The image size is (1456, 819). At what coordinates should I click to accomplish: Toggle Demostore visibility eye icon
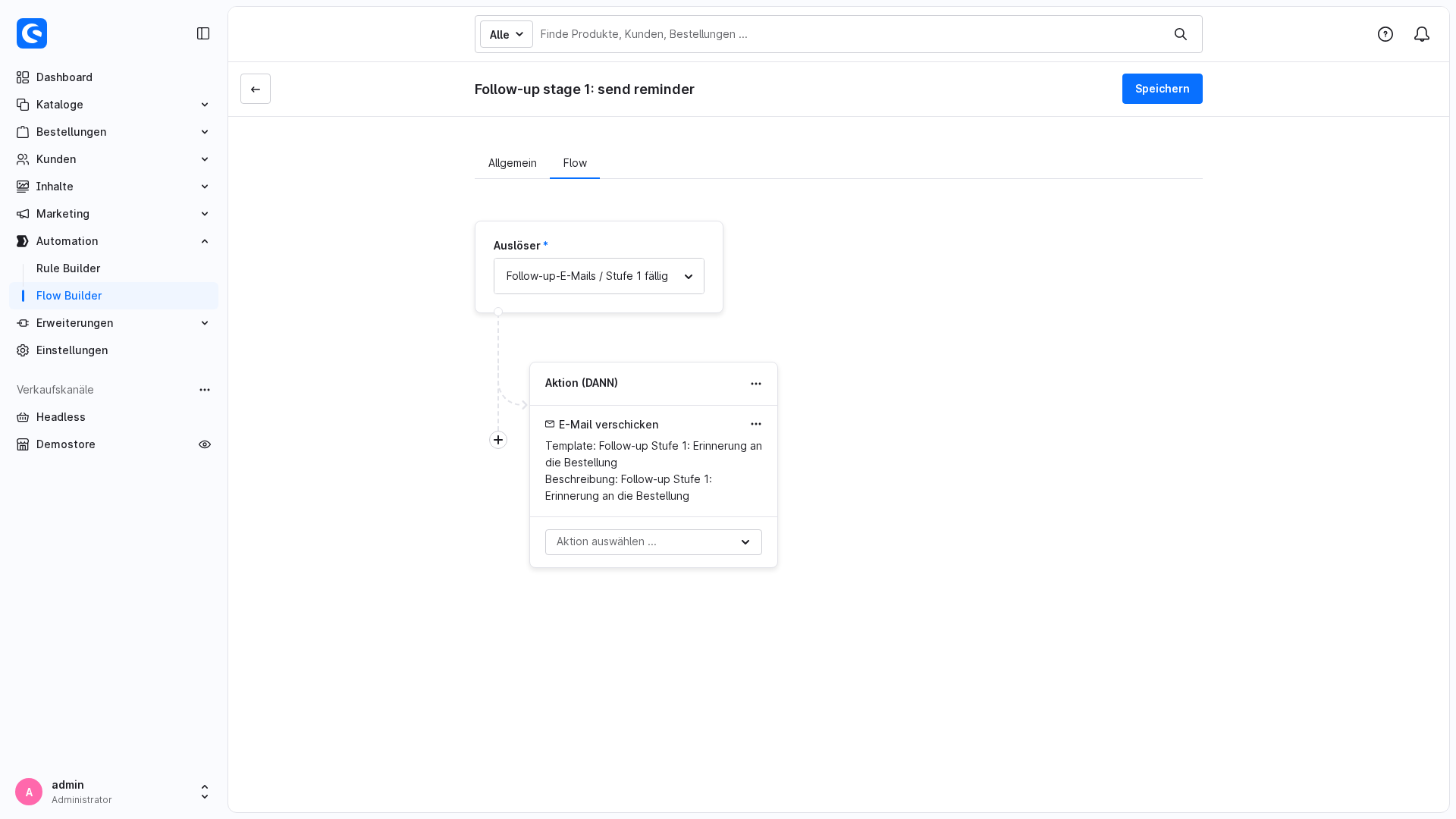click(x=205, y=444)
